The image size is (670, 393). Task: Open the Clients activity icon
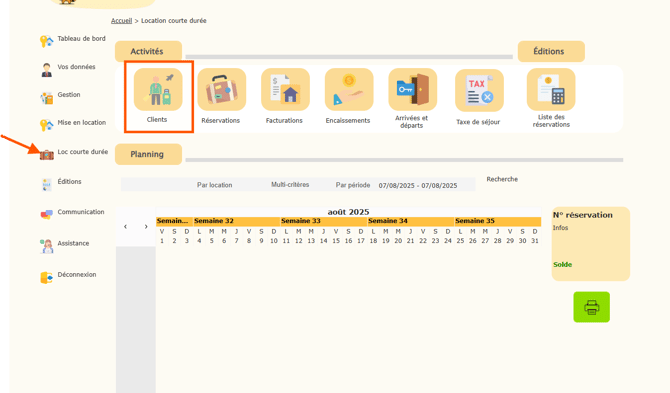(158, 89)
